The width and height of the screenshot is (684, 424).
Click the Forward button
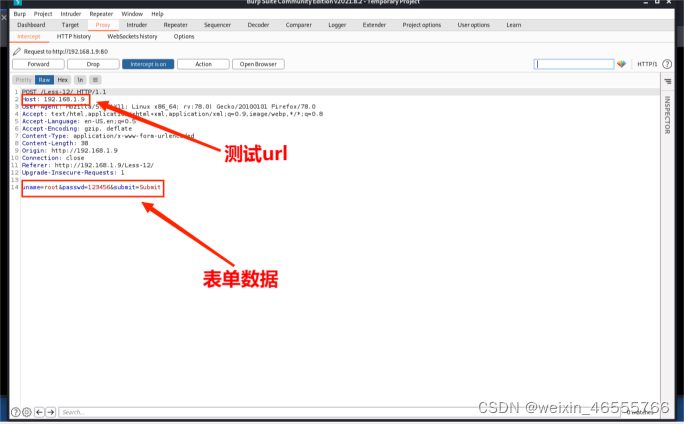point(38,64)
